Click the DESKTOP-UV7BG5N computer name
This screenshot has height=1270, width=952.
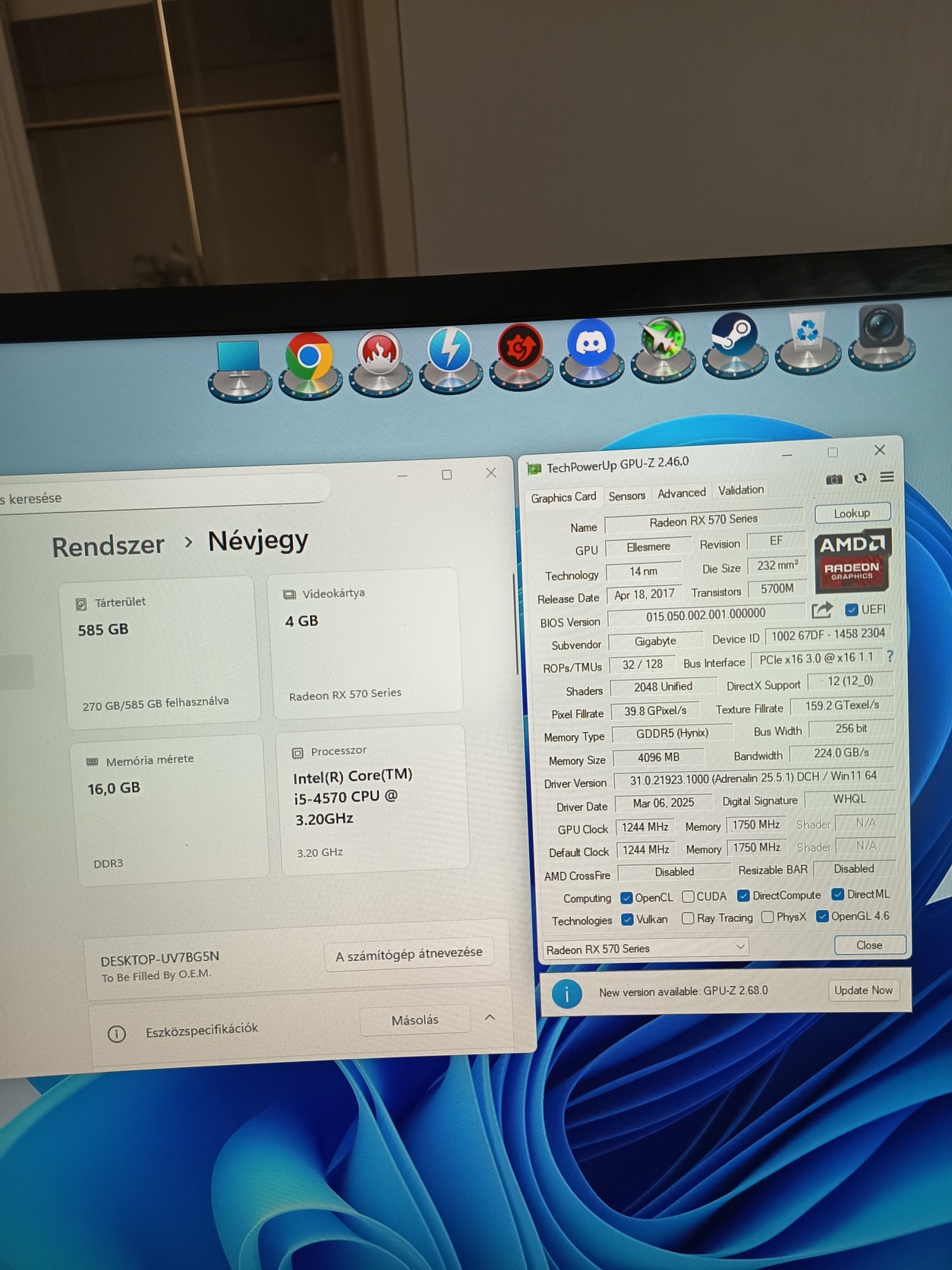pyautogui.click(x=159, y=958)
